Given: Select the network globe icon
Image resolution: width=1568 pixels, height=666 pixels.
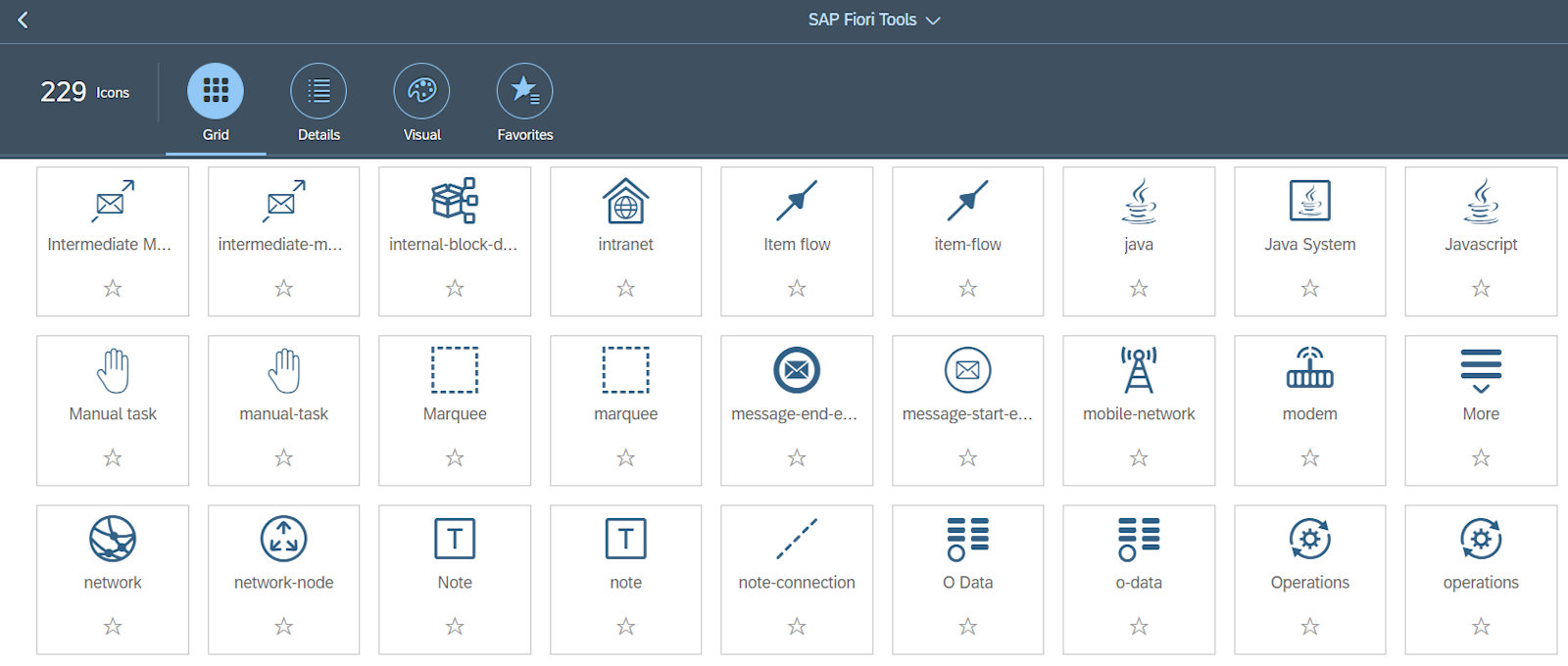Looking at the screenshot, I should point(113,539).
